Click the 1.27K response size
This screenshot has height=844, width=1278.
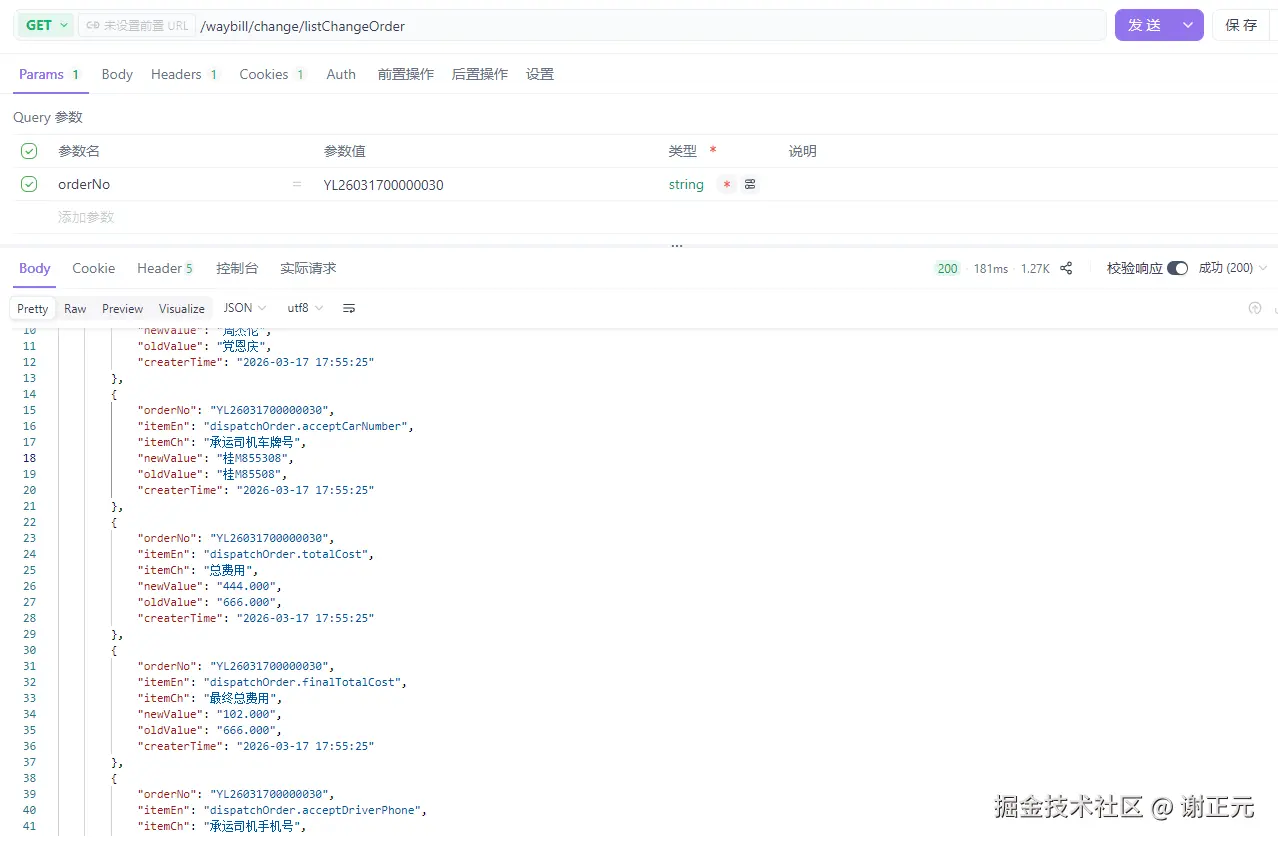1035,268
